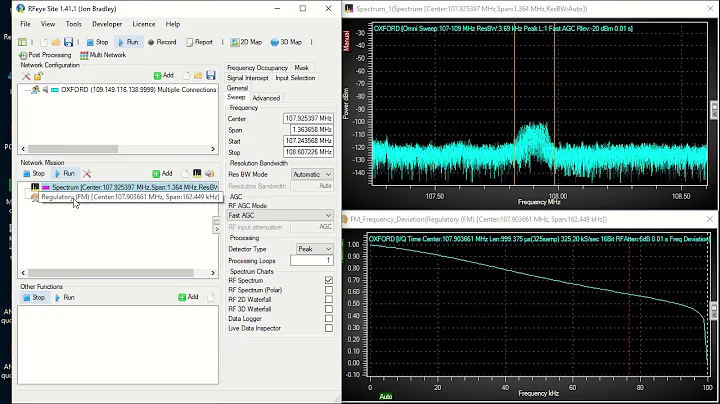Open the File menu

click(25, 24)
